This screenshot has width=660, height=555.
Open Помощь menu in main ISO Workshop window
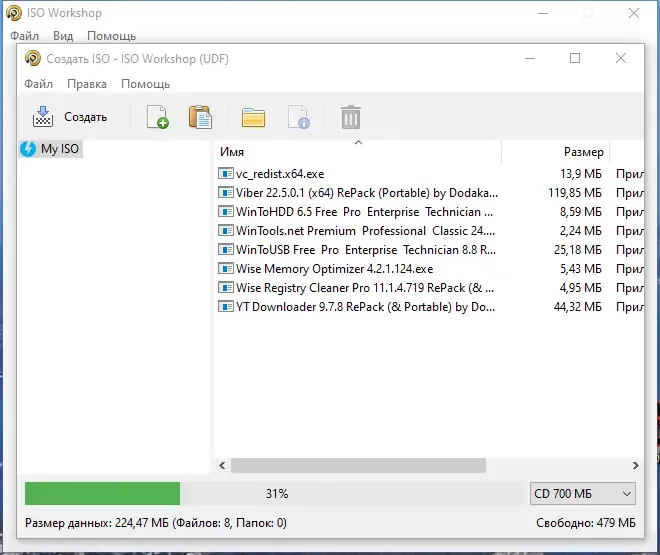112,36
